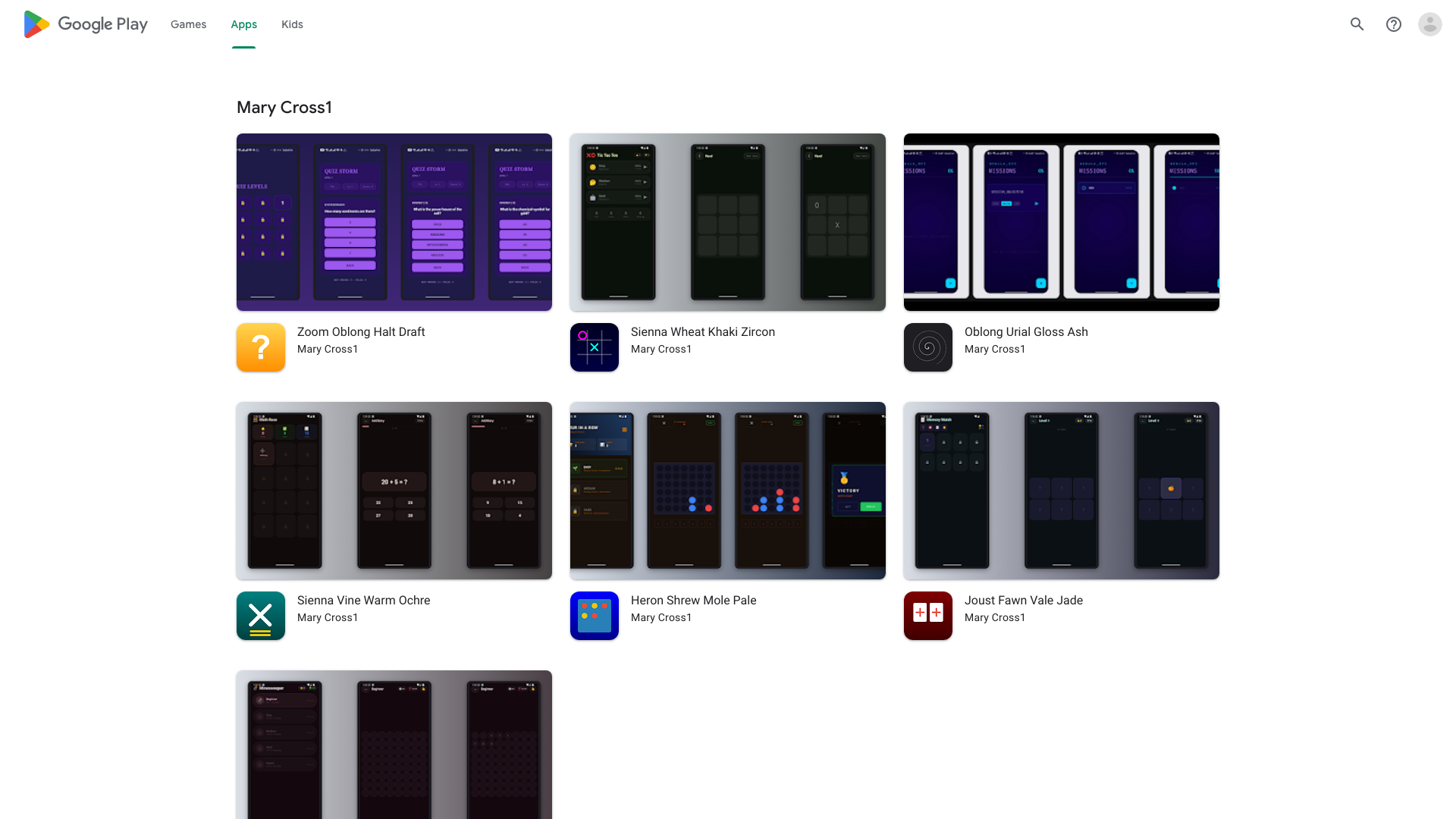
Task: Open the account avatar menu
Action: 1430,24
